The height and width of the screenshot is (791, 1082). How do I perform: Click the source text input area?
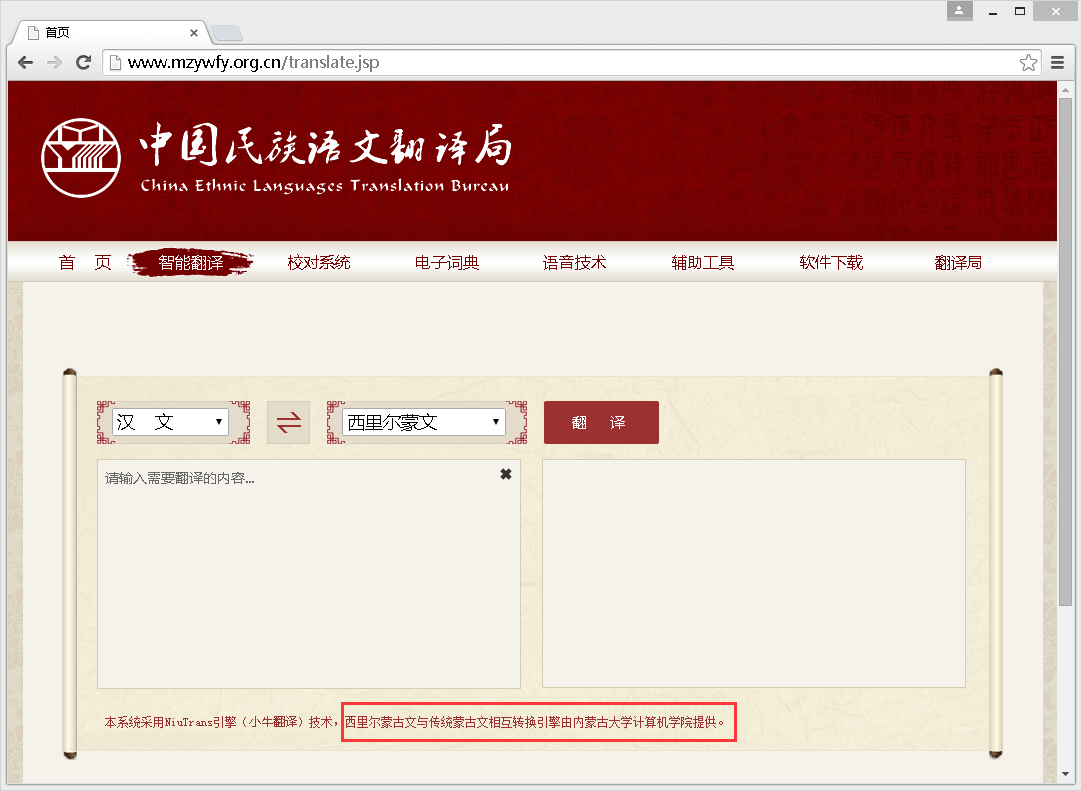coord(308,580)
